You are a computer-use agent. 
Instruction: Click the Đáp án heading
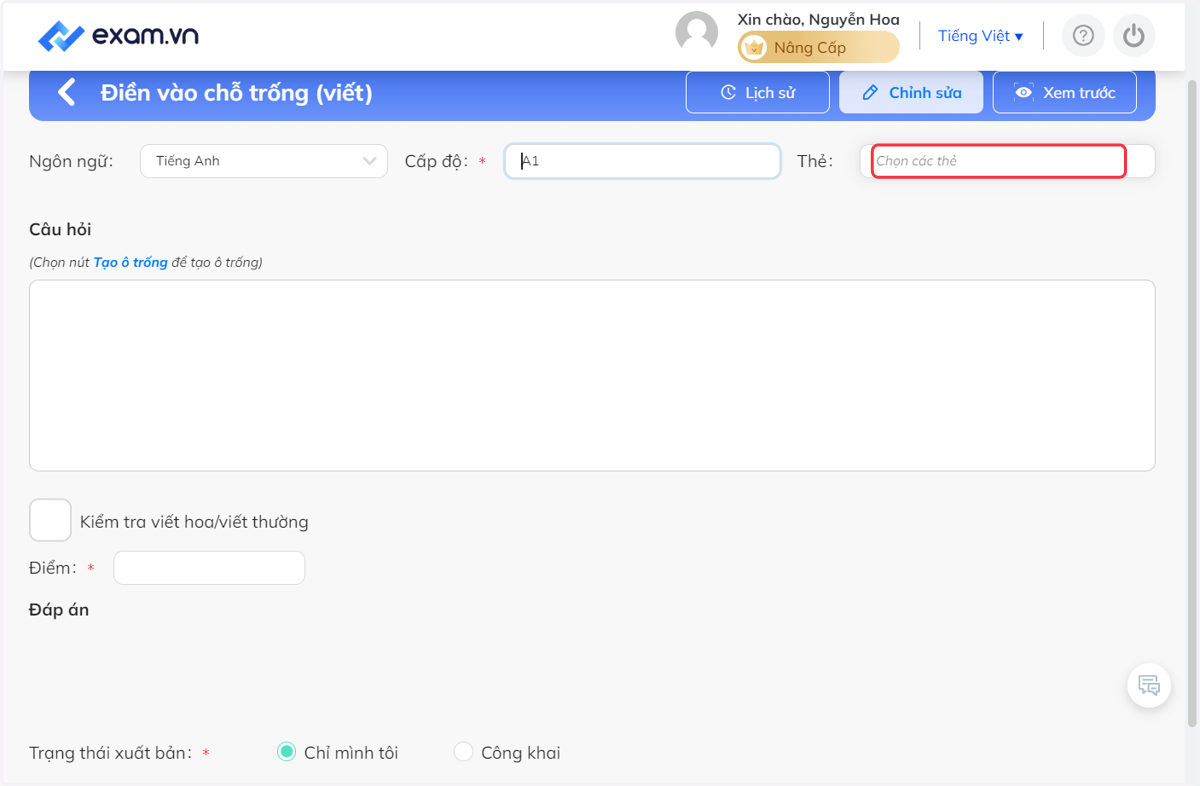(x=59, y=609)
